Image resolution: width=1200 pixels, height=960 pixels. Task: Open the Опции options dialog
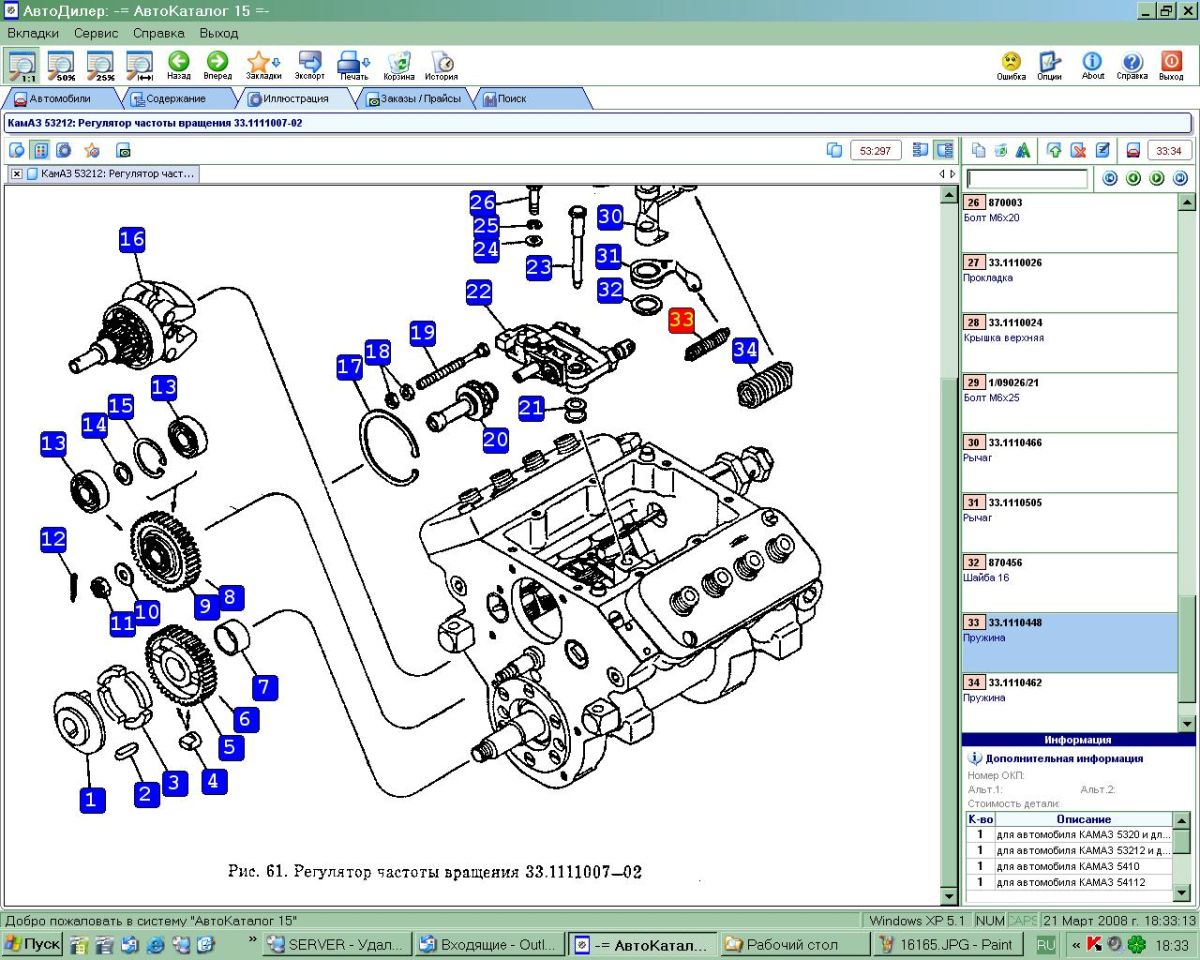(1049, 64)
